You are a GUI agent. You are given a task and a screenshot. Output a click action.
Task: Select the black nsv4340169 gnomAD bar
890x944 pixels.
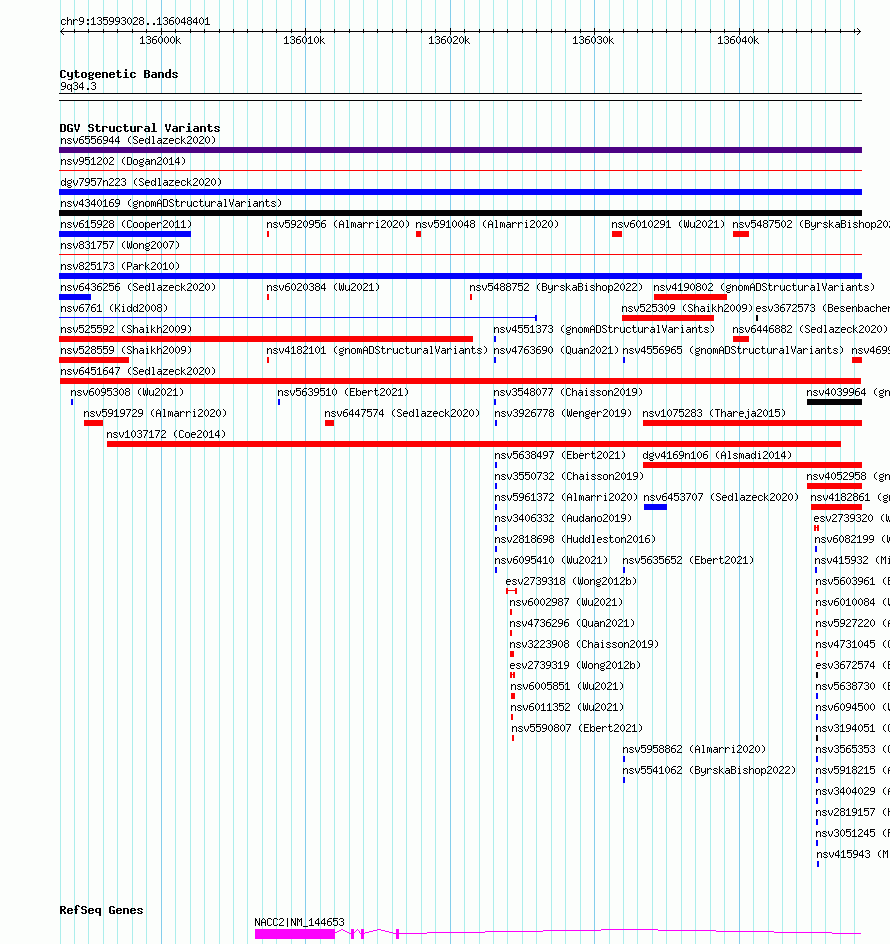(461, 213)
